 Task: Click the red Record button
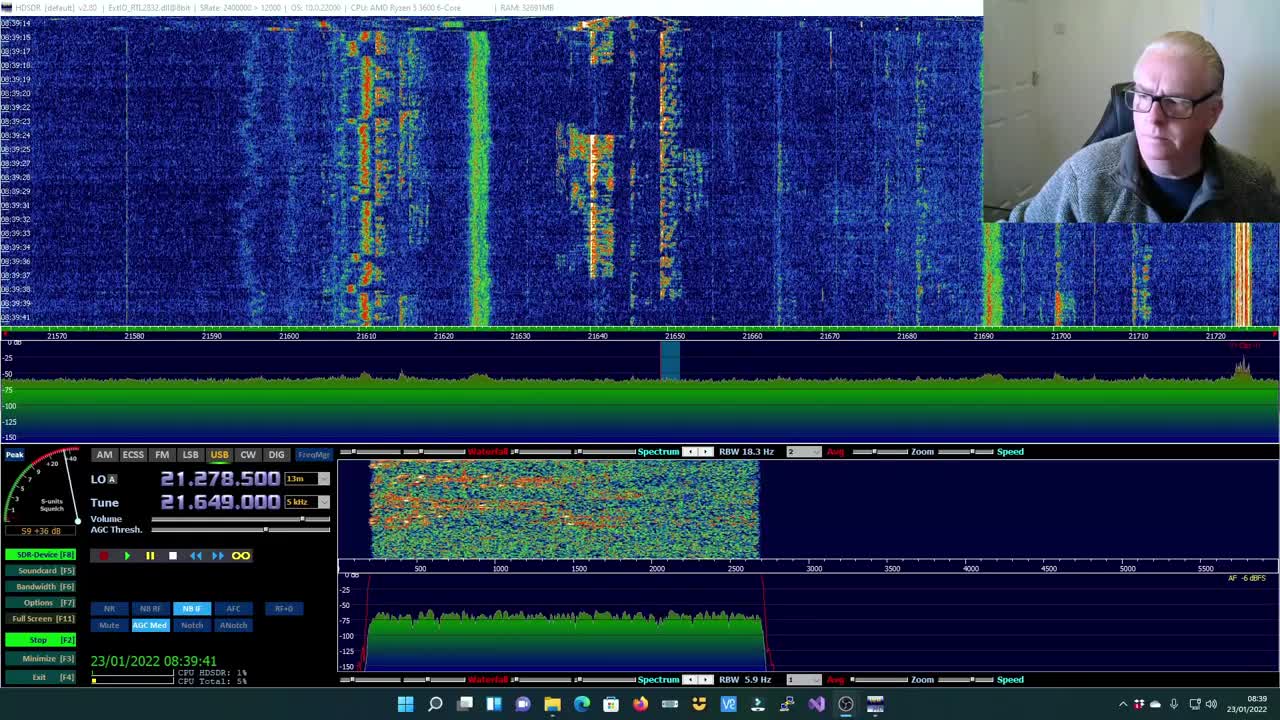103,556
